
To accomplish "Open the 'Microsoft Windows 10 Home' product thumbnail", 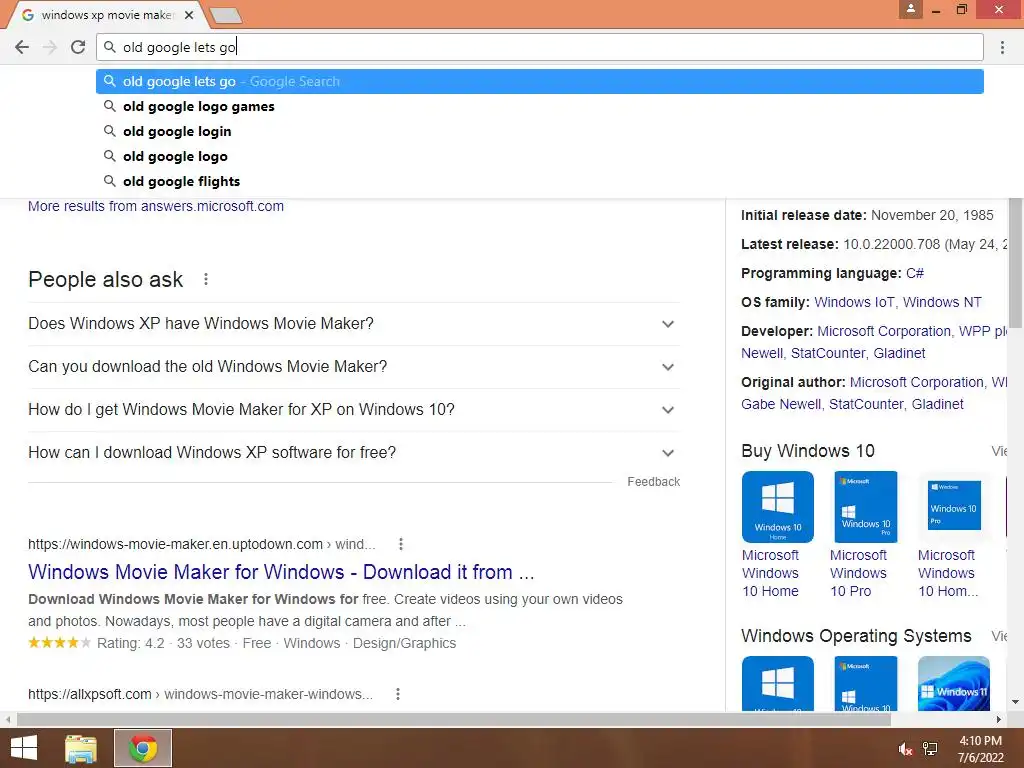I will [x=778, y=507].
